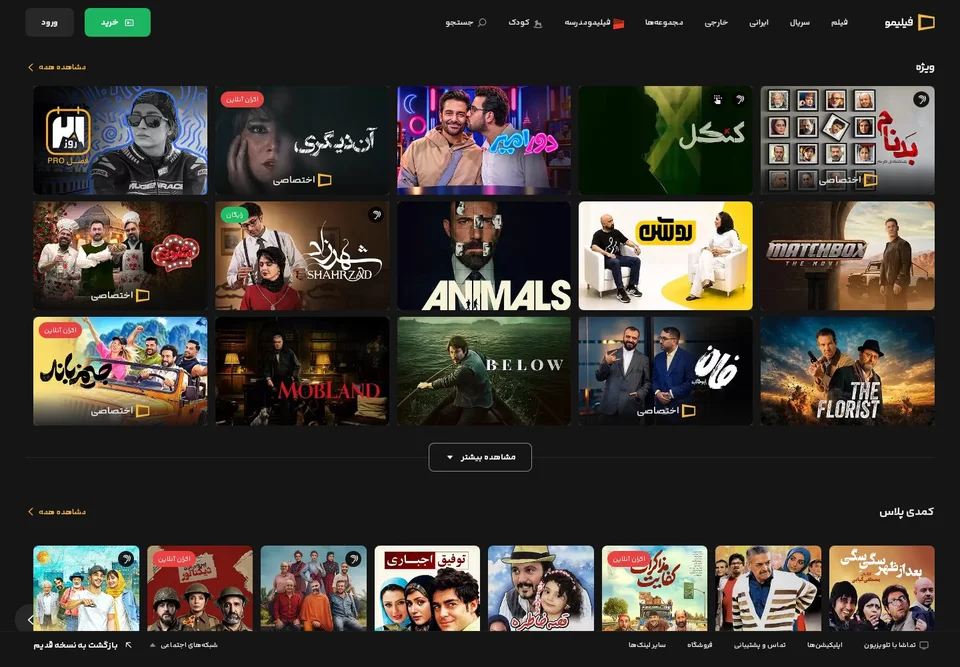The width and height of the screenshot is (960, 667).
Task: Click the carousel left arrow in کمدی پلاس row
Action: point(30,620)
